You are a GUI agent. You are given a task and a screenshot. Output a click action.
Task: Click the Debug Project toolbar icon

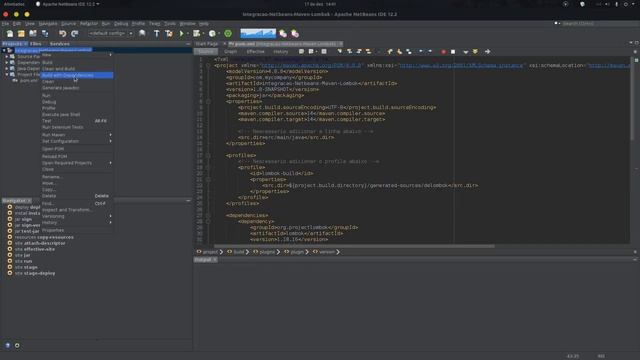click(x=197, y=33)
